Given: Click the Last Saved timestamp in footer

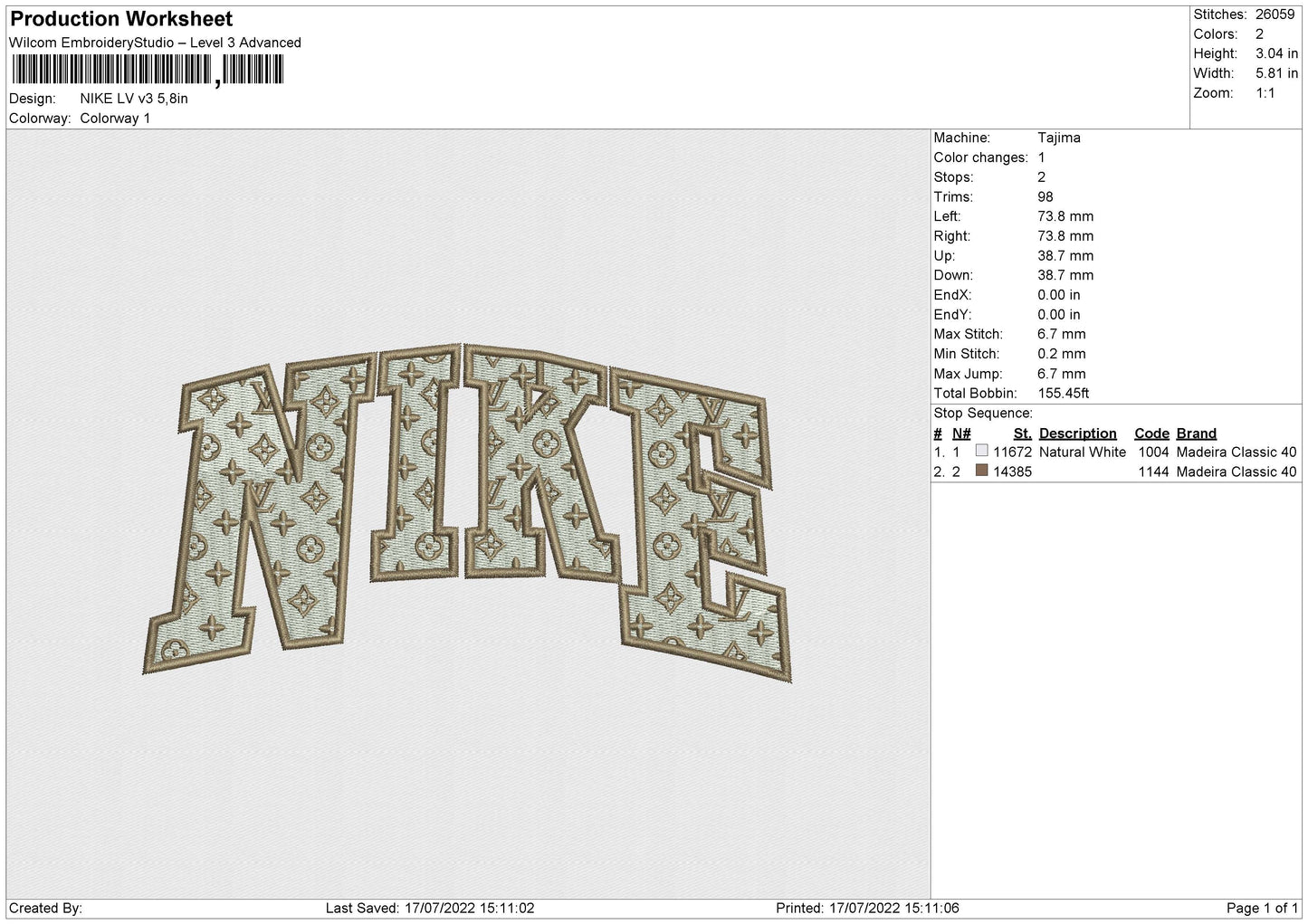Looking at the screenshot, I should [x=430, y=909].
